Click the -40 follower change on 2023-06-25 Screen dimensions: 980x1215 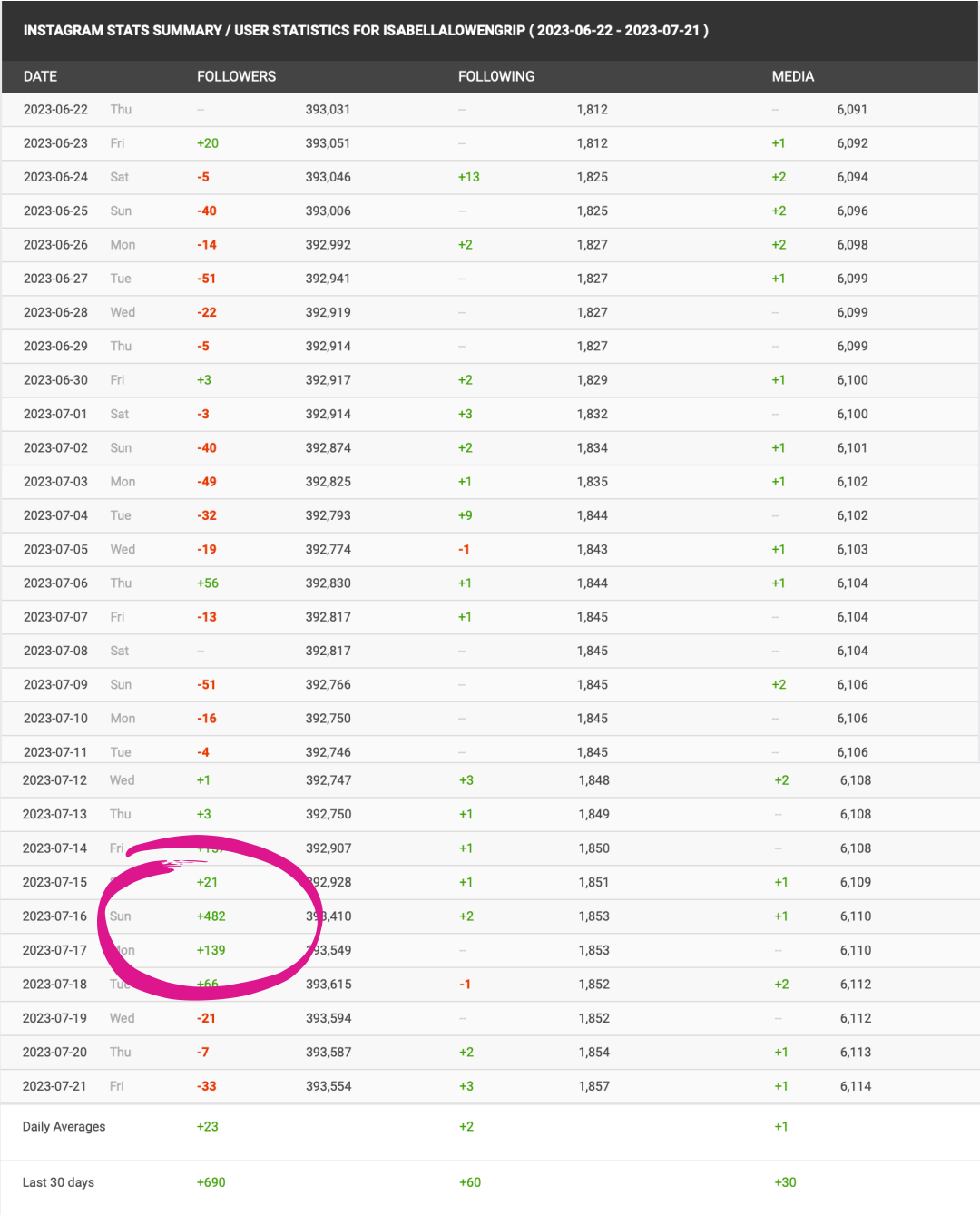tap(207, 211)
